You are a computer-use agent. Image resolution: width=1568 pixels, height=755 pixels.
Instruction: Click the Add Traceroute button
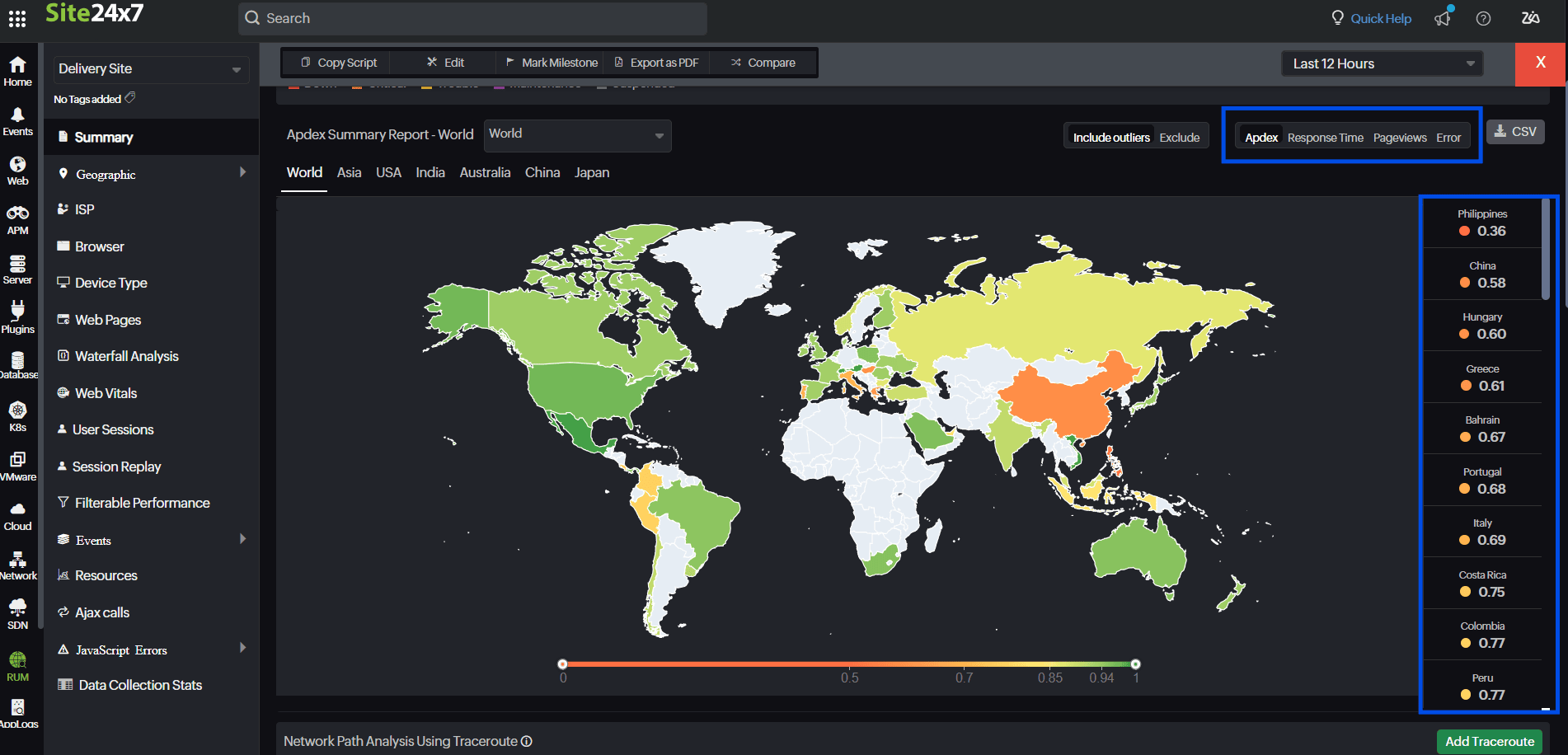tap(1489, 741)
